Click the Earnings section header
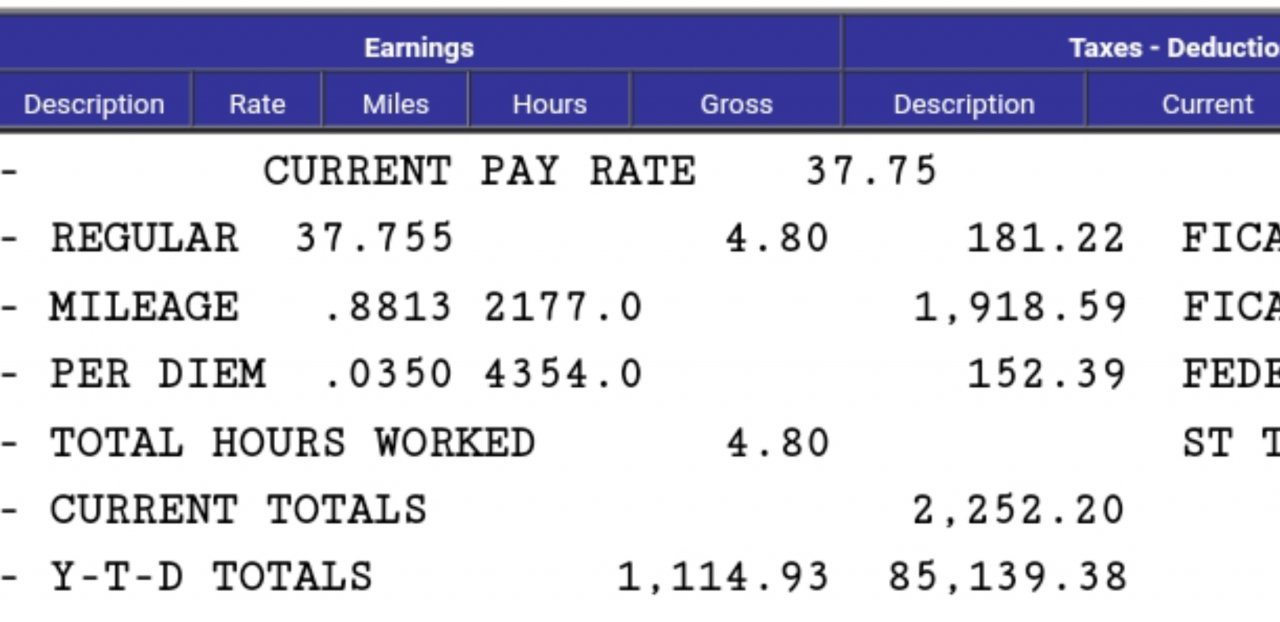 419,47
